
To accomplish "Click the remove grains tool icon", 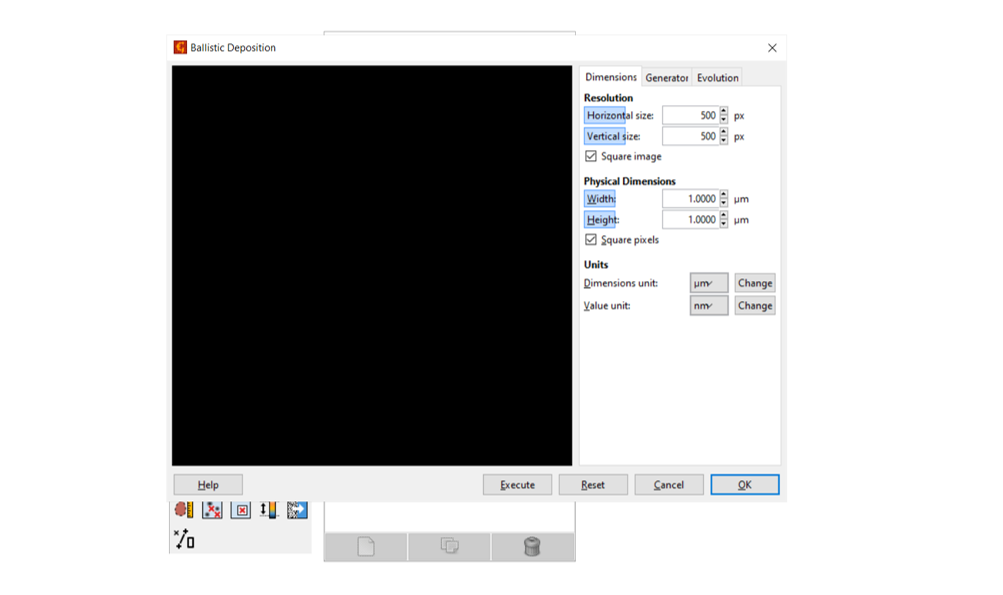I will [212, 510].
